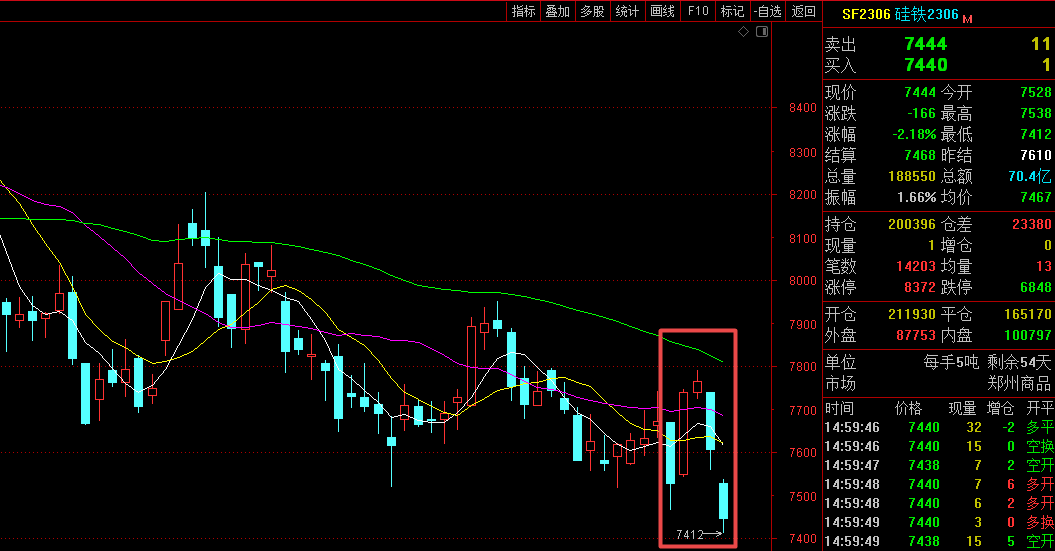This screenshot has width=1055, height=551.
Task: Click the 时间 column header in the tick list
Action: tap(840, 409)
